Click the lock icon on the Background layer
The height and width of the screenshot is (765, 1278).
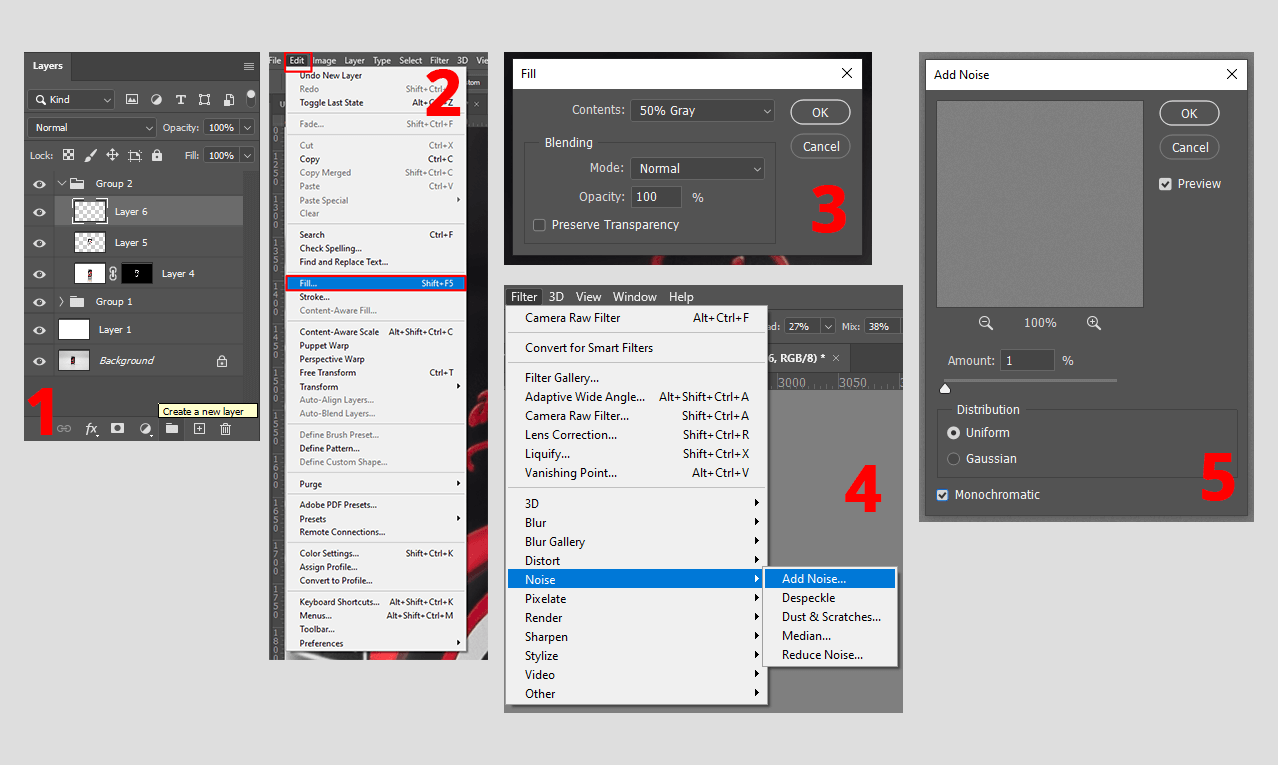(222, 361)
